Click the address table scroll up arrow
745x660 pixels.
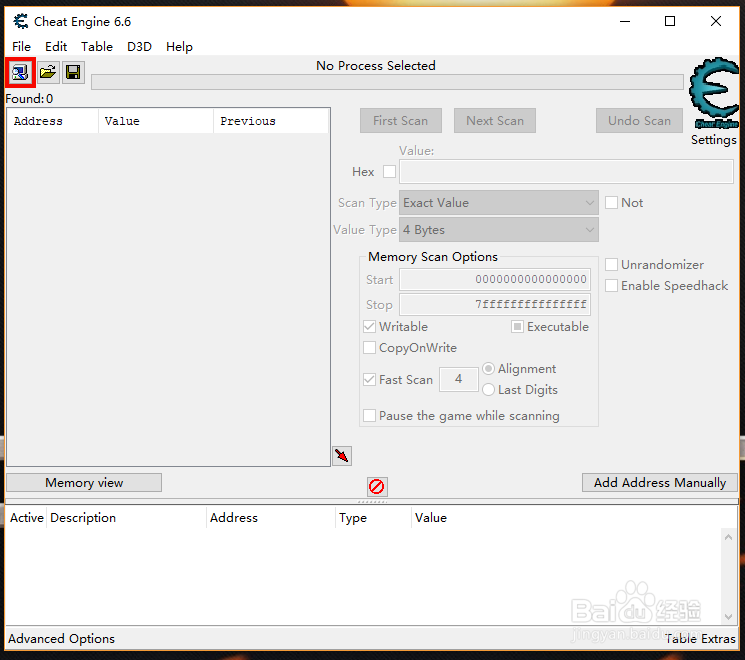[728, 537]
